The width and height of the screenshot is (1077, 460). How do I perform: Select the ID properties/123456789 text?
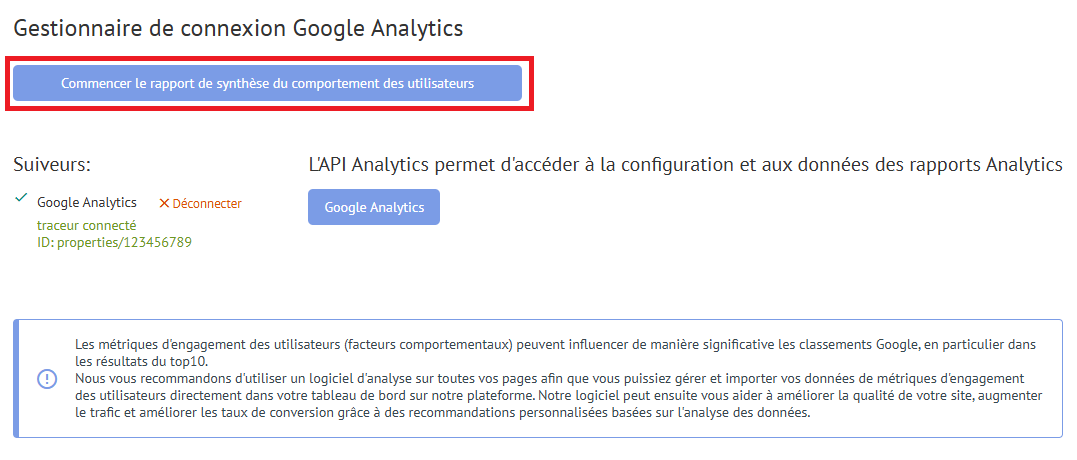tap(114, 242)
